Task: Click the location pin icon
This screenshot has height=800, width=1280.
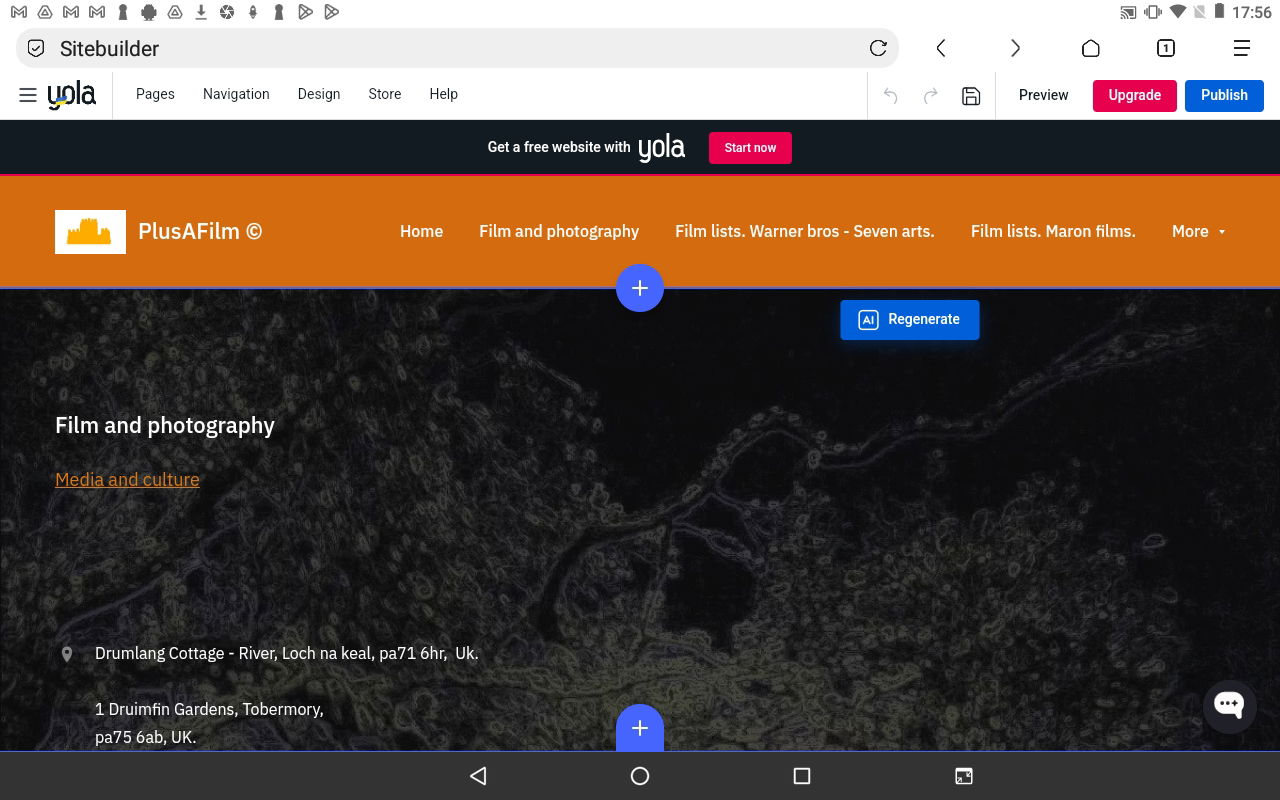Action: pos(67,654)
